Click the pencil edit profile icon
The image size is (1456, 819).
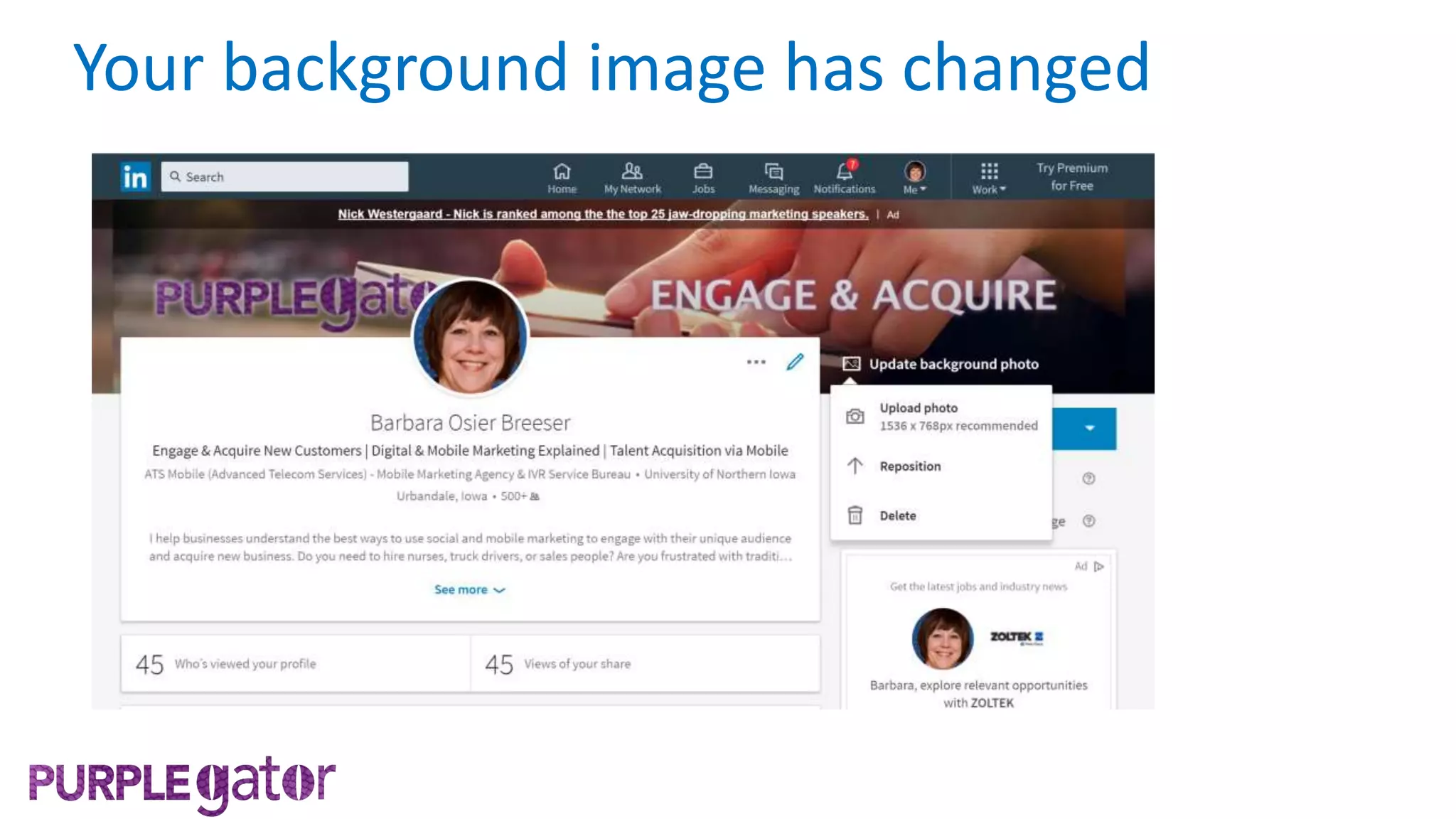tap(795, 362)
